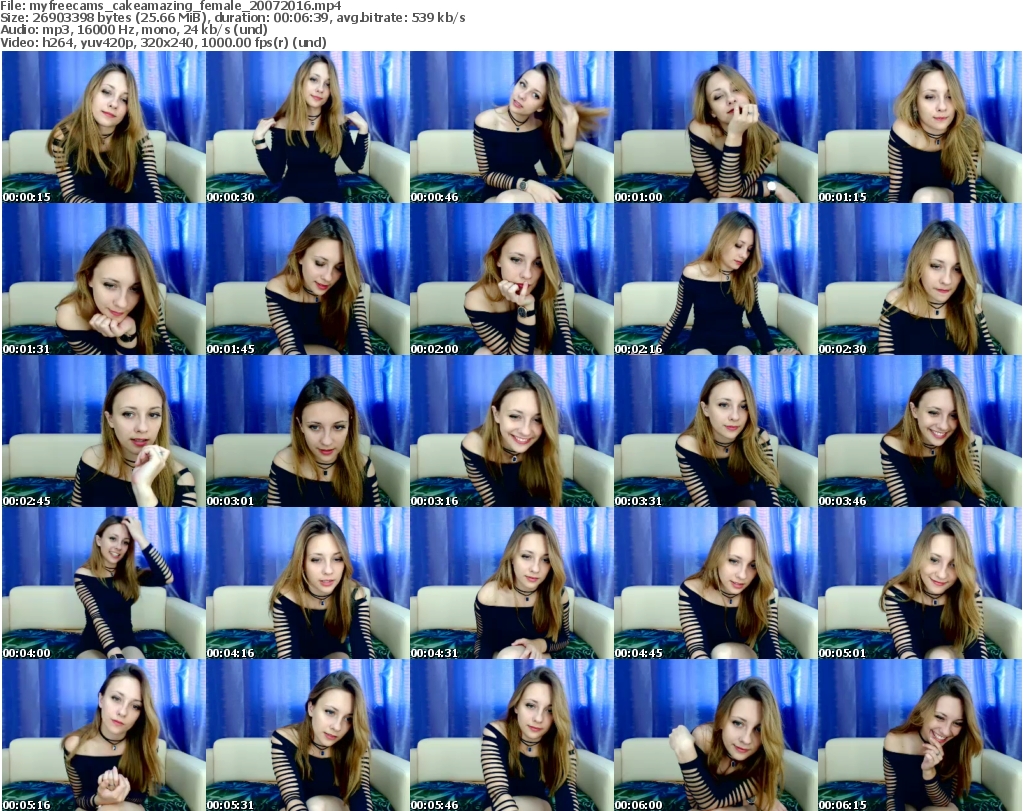Click the 'Video: h264, yuv420p' info line
Screen dimensions: 1024x811
(x=163, y=42)
